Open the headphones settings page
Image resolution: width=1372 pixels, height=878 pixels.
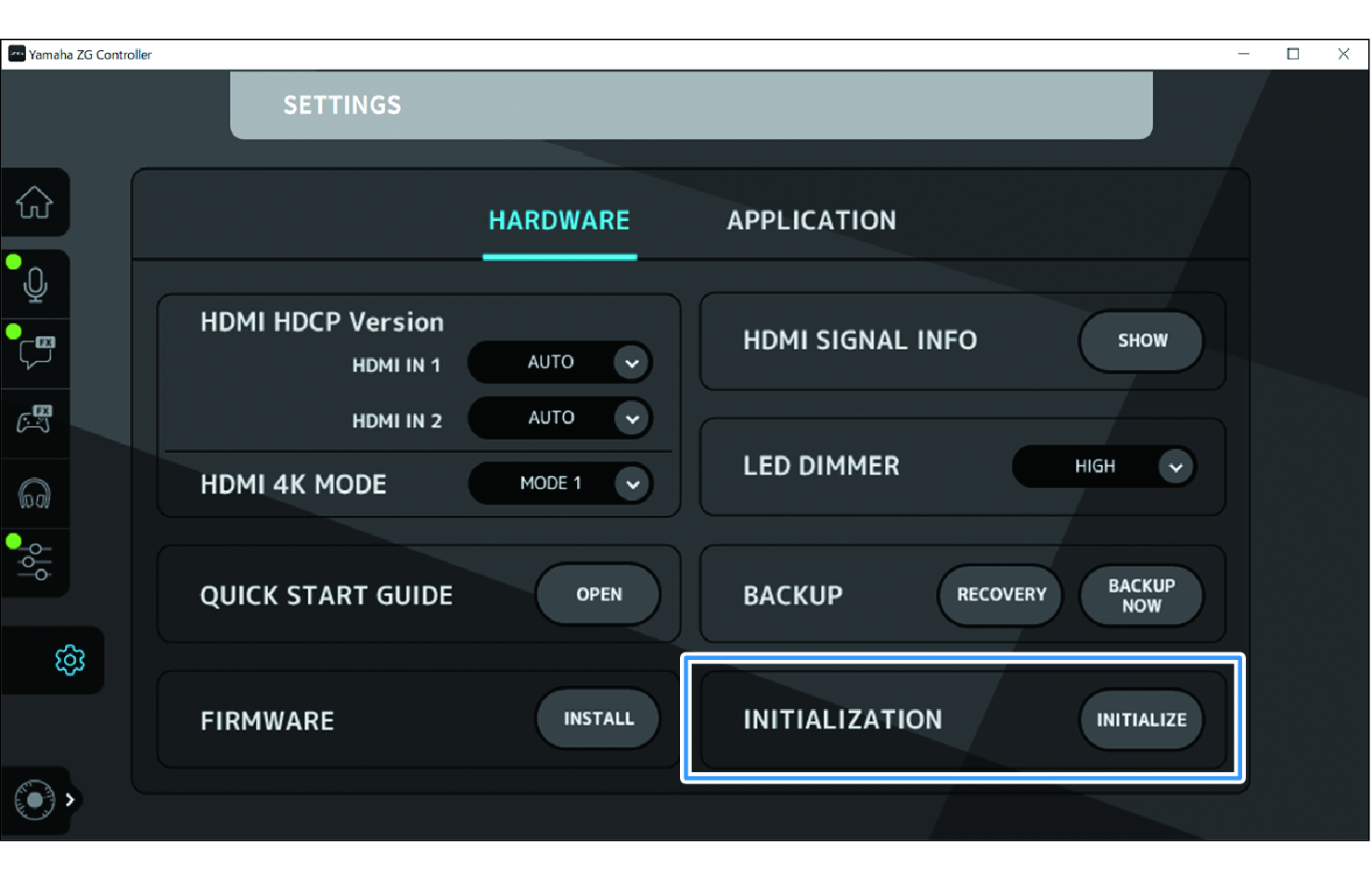pyautogui.click(x=35, y=493)
